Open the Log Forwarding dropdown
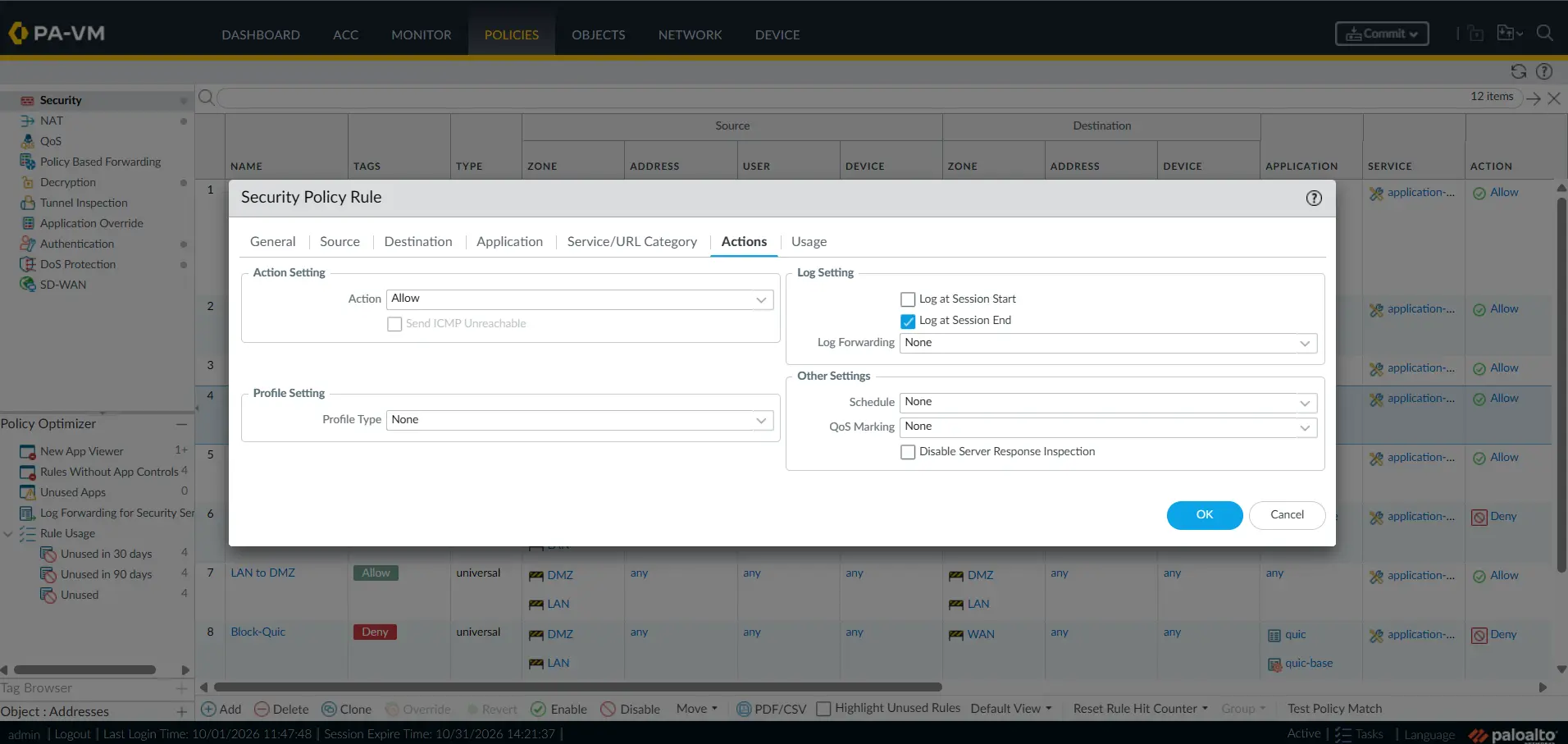 pyautogui.click(x=1108, y=343)
